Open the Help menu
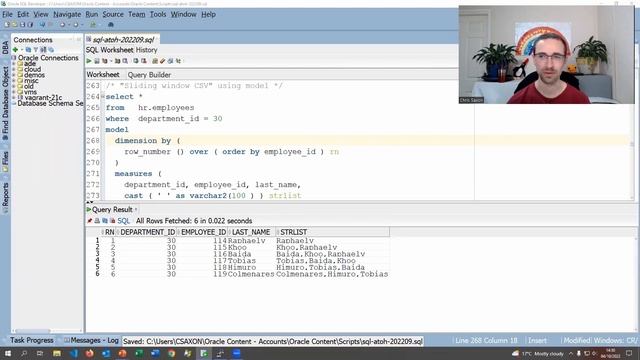640x360 pixels. (208, 14)
